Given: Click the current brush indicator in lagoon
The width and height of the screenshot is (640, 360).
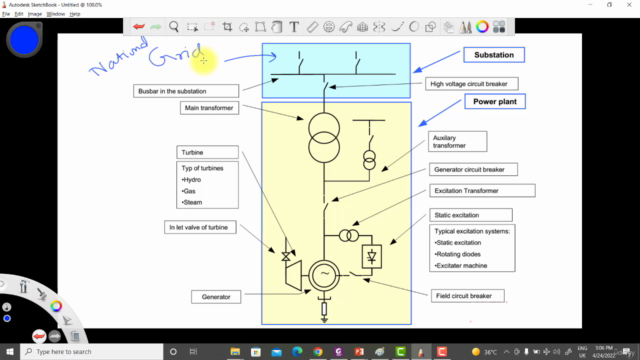Looking at the screenshot, I should pos(7,307).
